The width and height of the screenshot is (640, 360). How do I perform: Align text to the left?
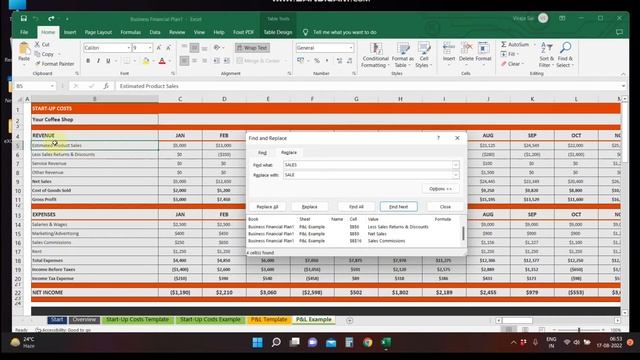coord(184,61)
